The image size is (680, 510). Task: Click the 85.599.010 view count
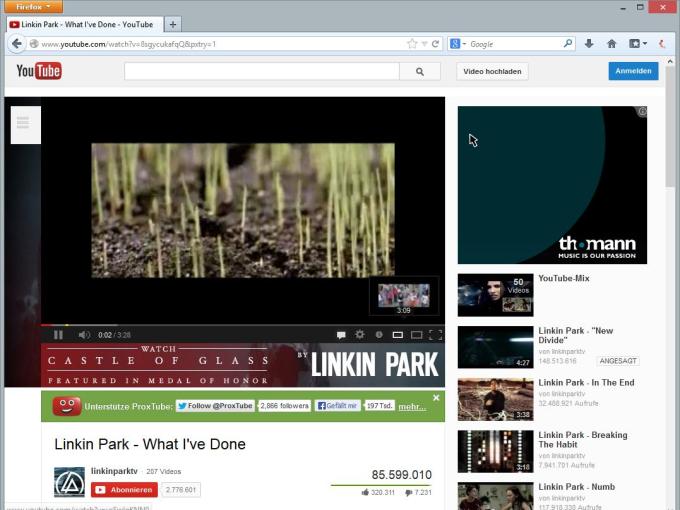pos(402,475)
